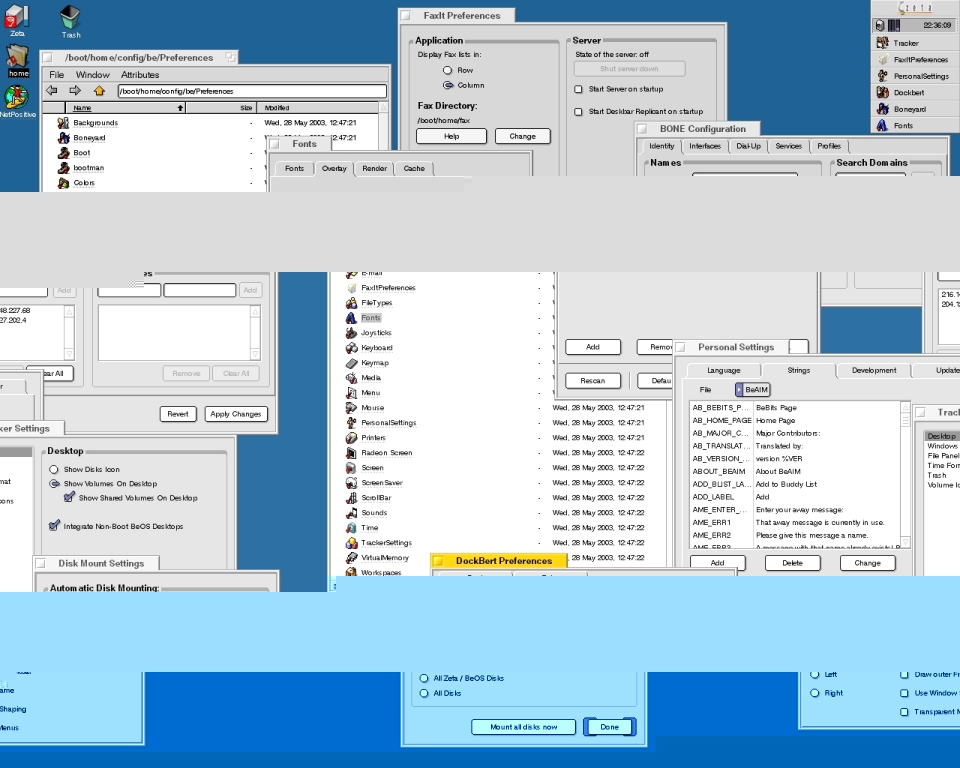Viewport: 960px width, 768px height.
Task: Open Services tab in BONE Configuration
Action: click(789, 146)
